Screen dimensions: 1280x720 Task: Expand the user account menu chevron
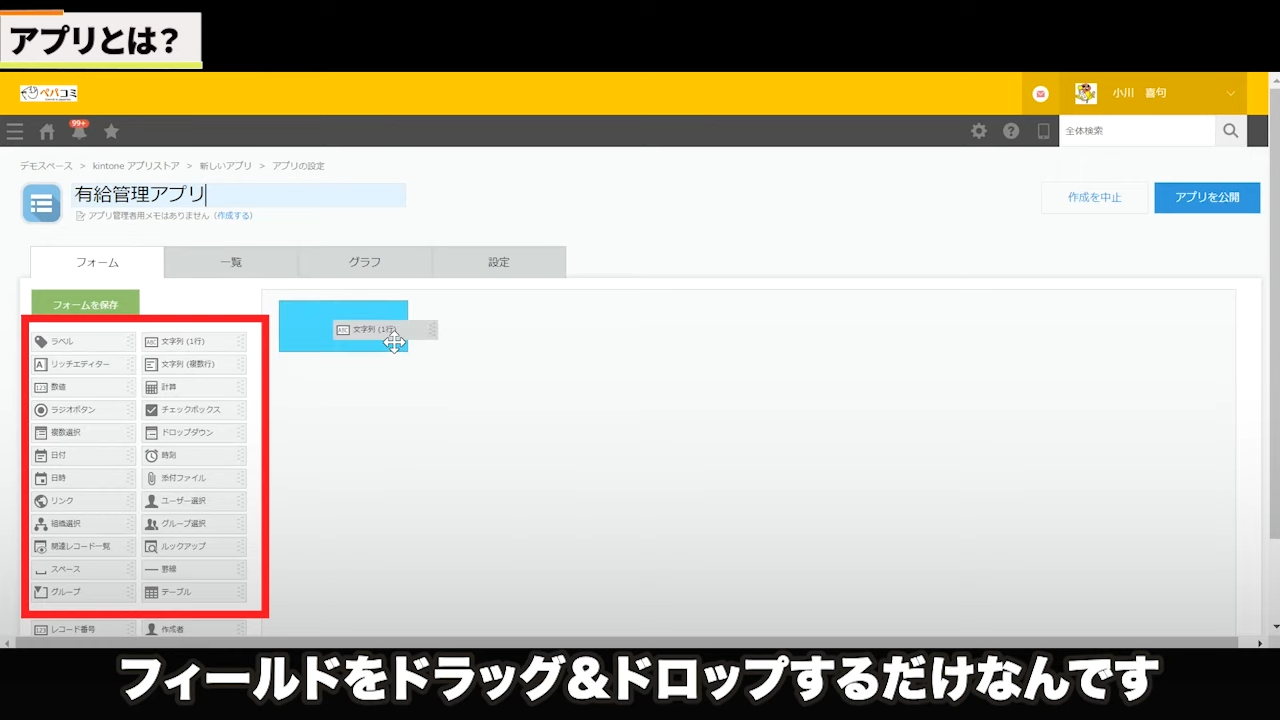[1231, 94]
